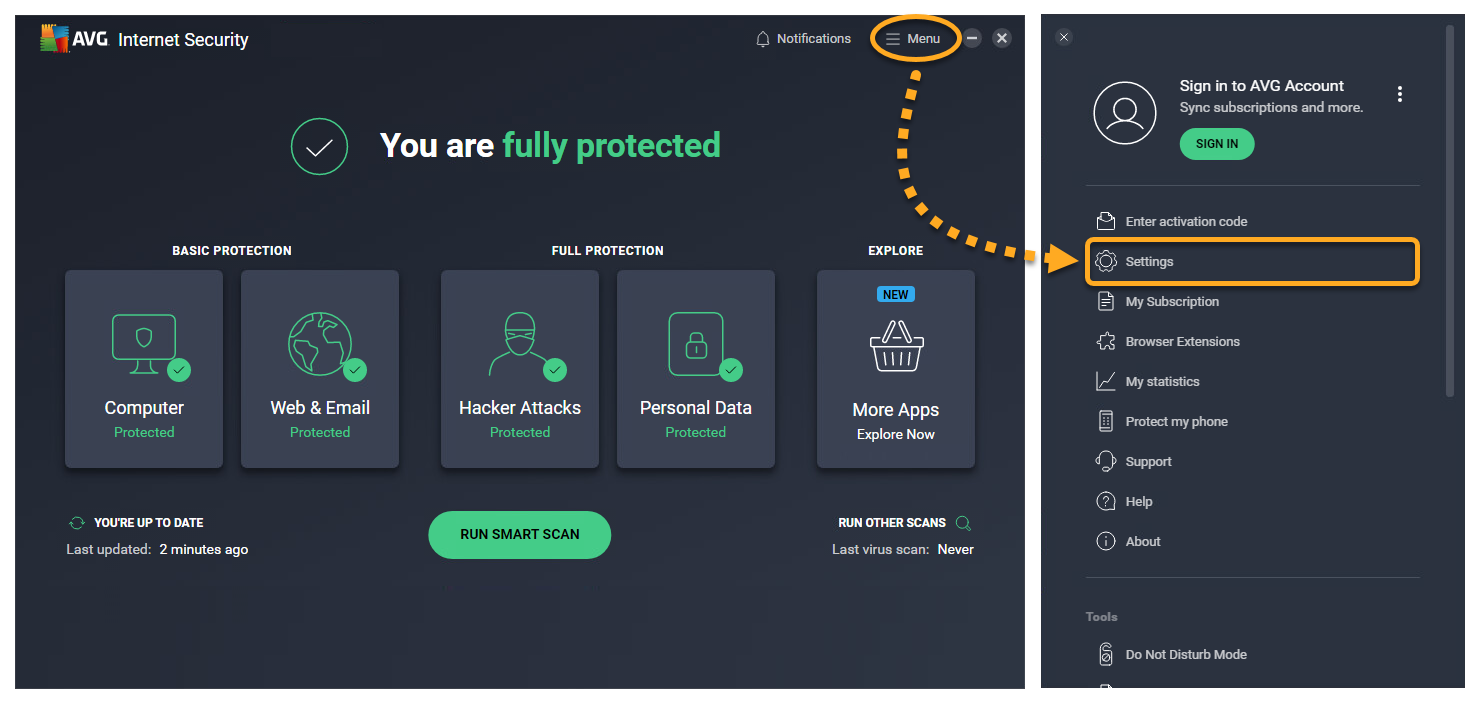Click the Computer protection monitor icon
The height and width of the screenshot is (702, 1479).
(144, 338)
